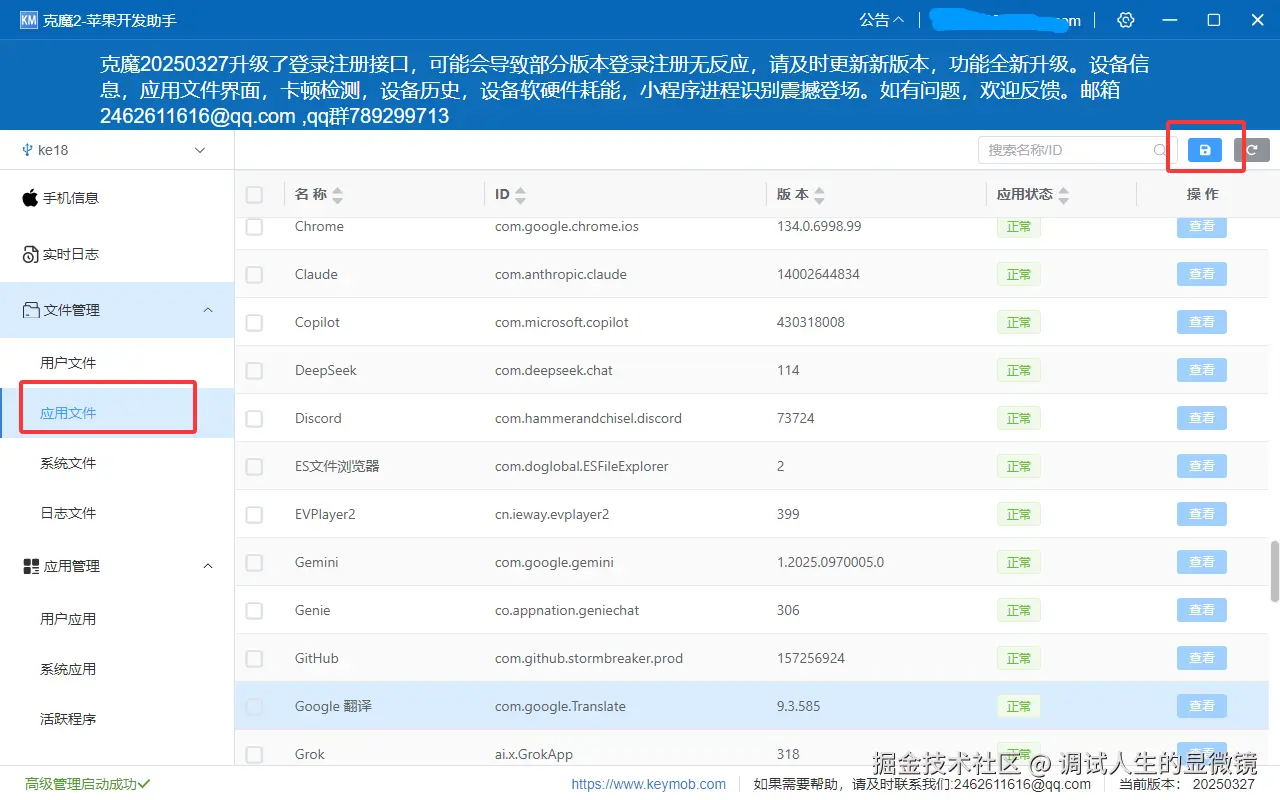Click the 操作 column header
Image resolution: width=1280 pixels, height=800 pixels.
[x=1202, y=194]
